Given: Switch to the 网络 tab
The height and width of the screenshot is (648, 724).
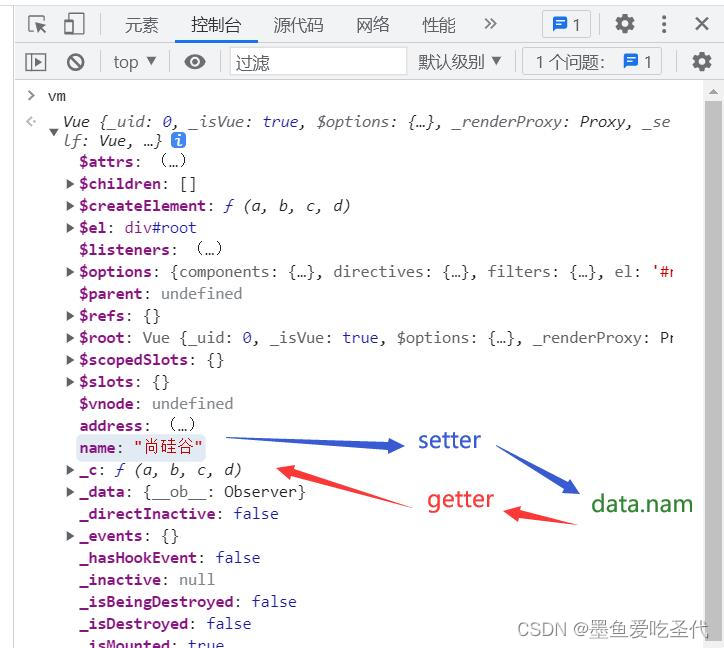Looking at the screenshot, I should pos(373,25).
